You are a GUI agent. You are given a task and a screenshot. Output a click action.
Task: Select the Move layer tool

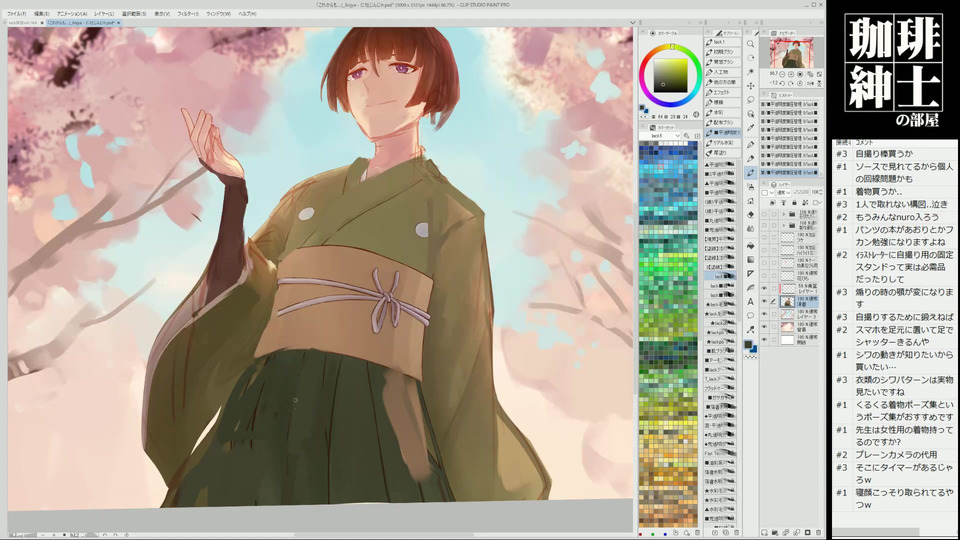click(751, 86)
